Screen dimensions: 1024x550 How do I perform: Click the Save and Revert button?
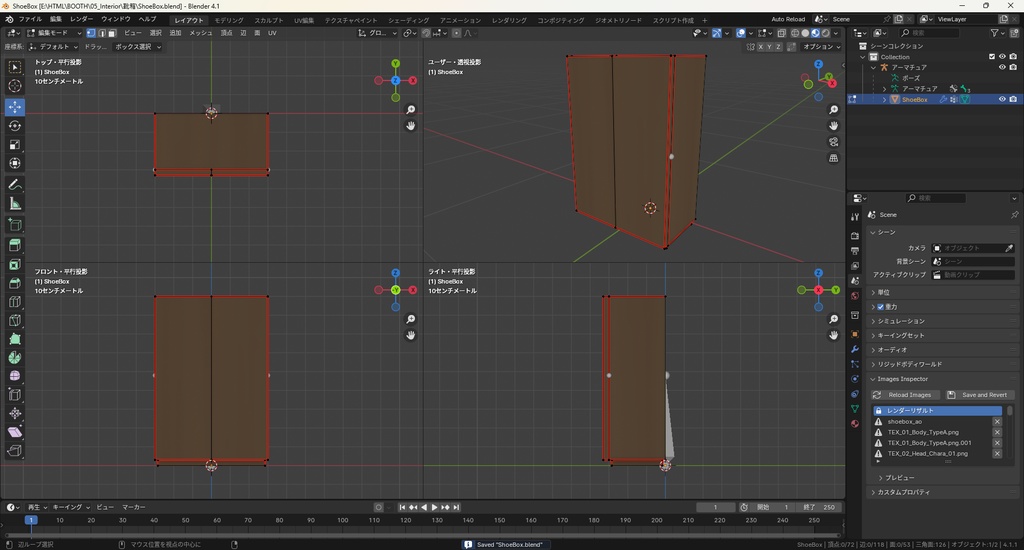pos(978,395)
